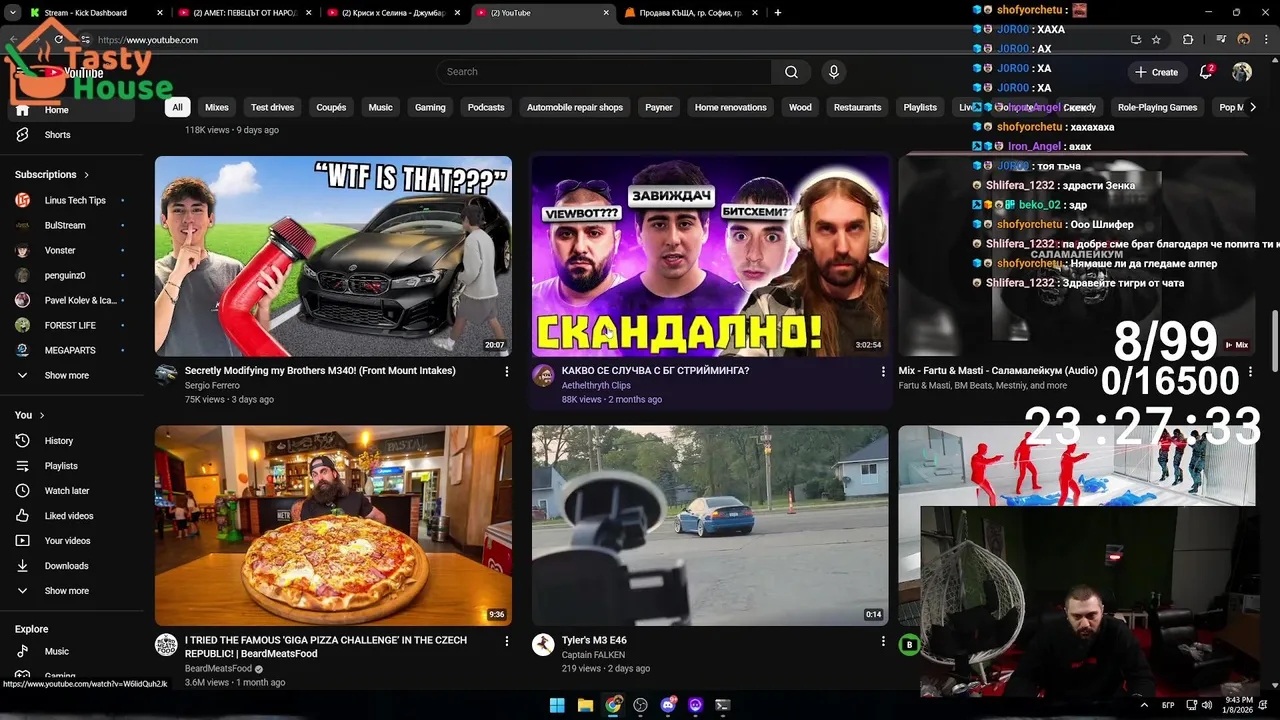The image size is (1280, 720).
Task: Open OBS Studio from the taskbar
Action: coord(640,705)
